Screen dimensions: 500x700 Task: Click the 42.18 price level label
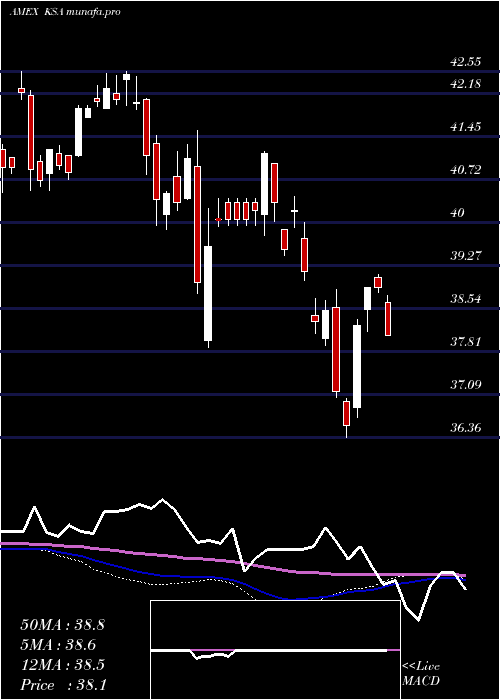pyautogui.click(x=466, y=83)
